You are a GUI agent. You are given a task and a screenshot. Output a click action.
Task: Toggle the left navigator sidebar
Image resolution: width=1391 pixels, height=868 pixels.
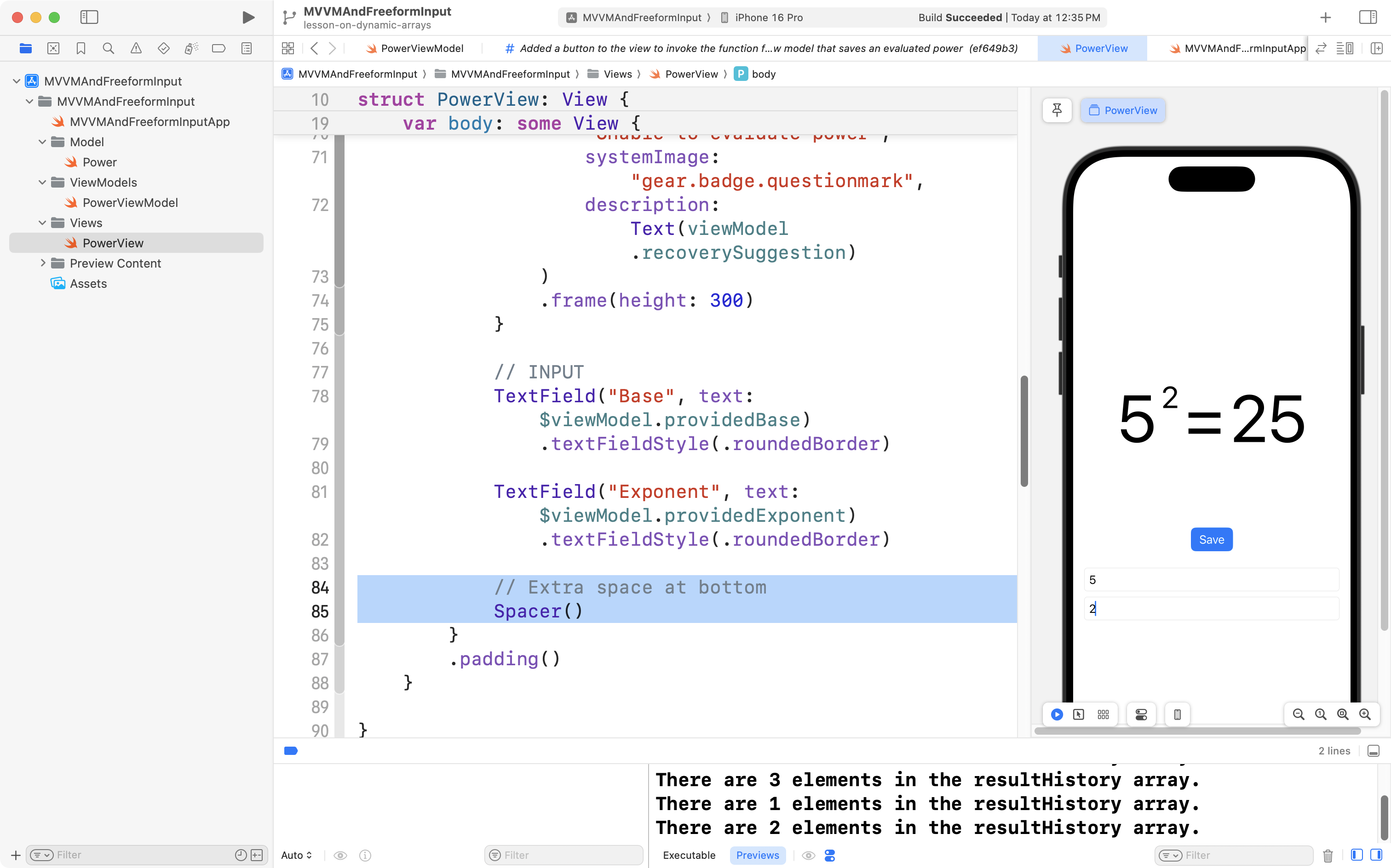pos(89,17)
